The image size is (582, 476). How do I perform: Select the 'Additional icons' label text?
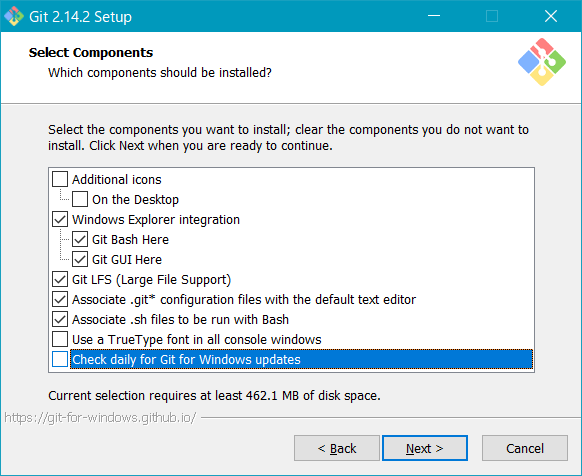pos(117,179)
